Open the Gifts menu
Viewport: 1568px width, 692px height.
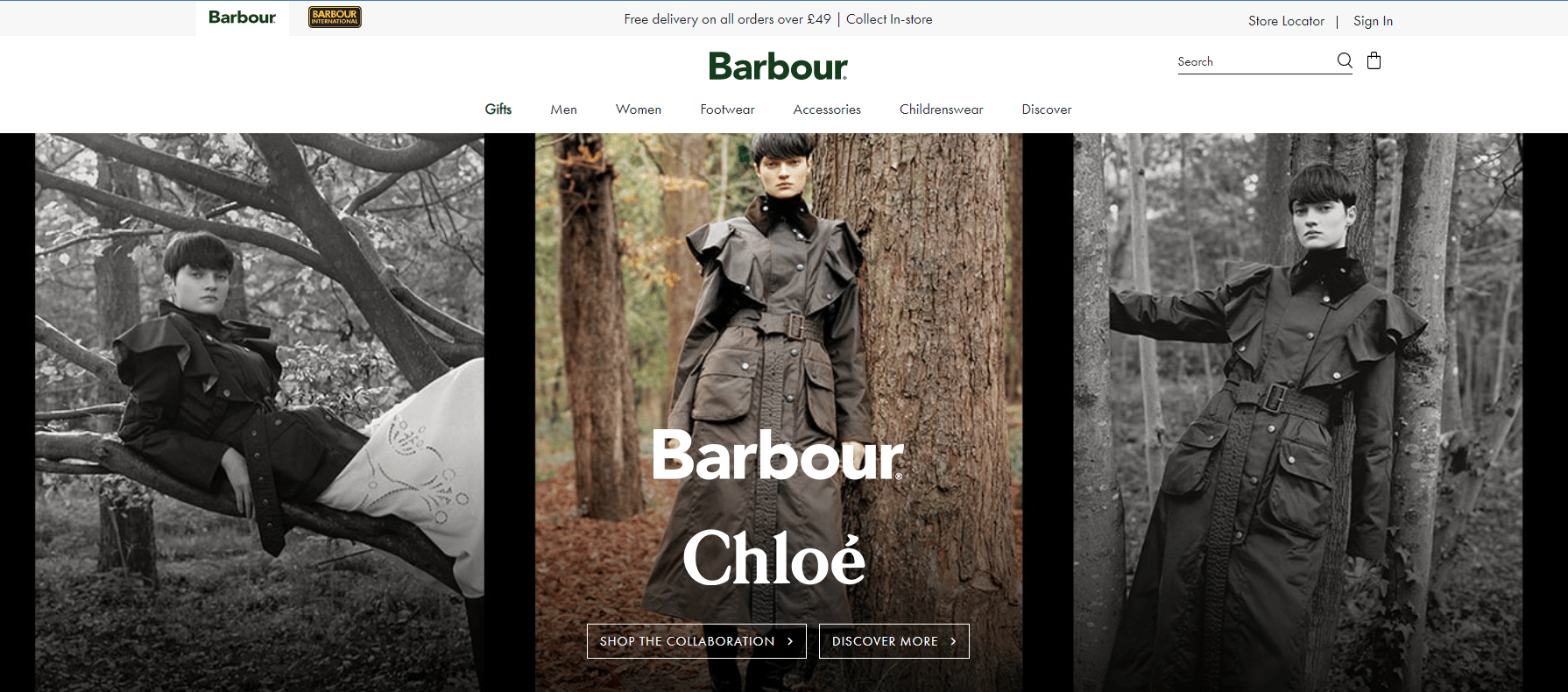tap(498, 109)
